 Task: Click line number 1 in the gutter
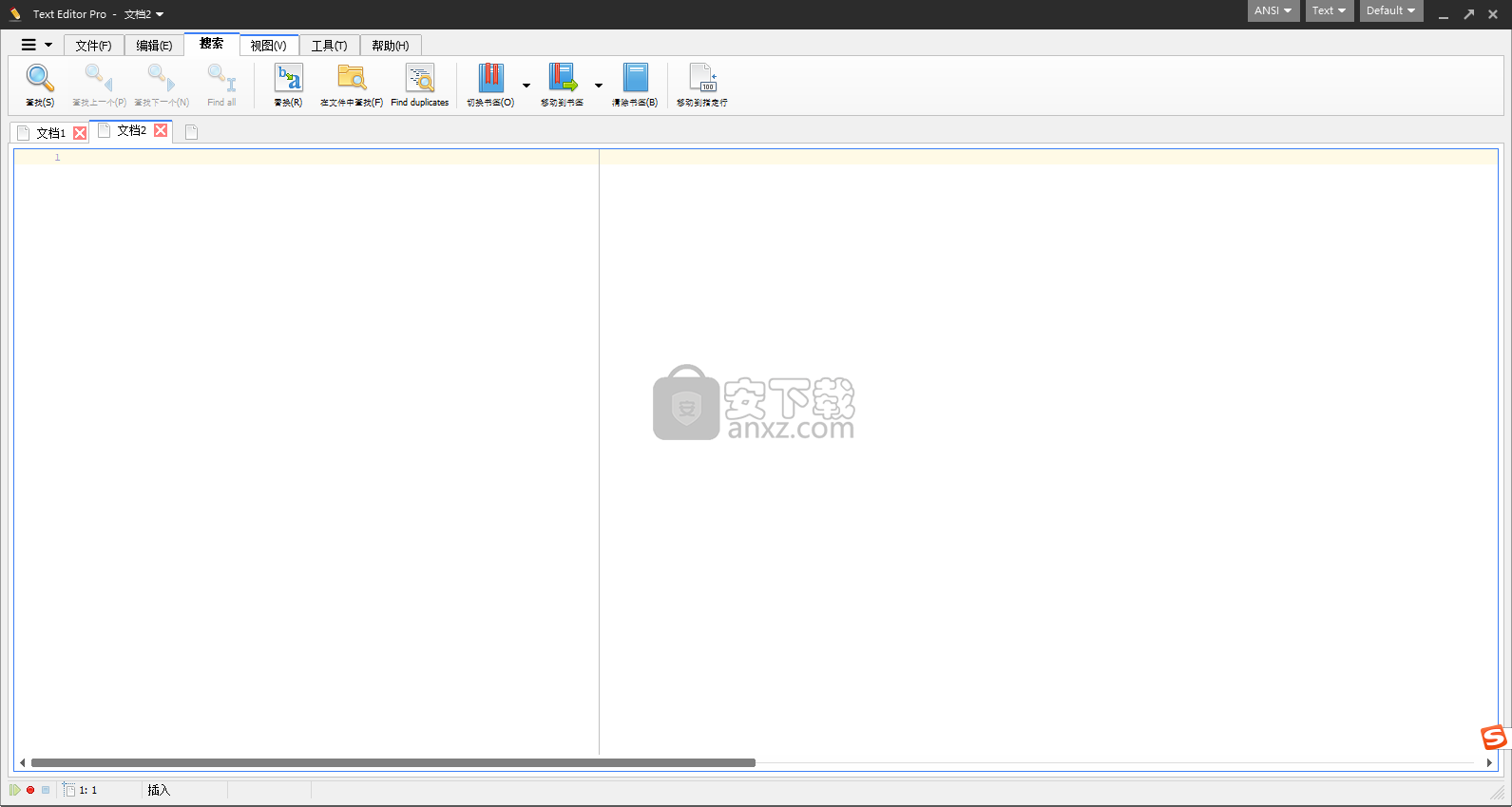[57, 157]
